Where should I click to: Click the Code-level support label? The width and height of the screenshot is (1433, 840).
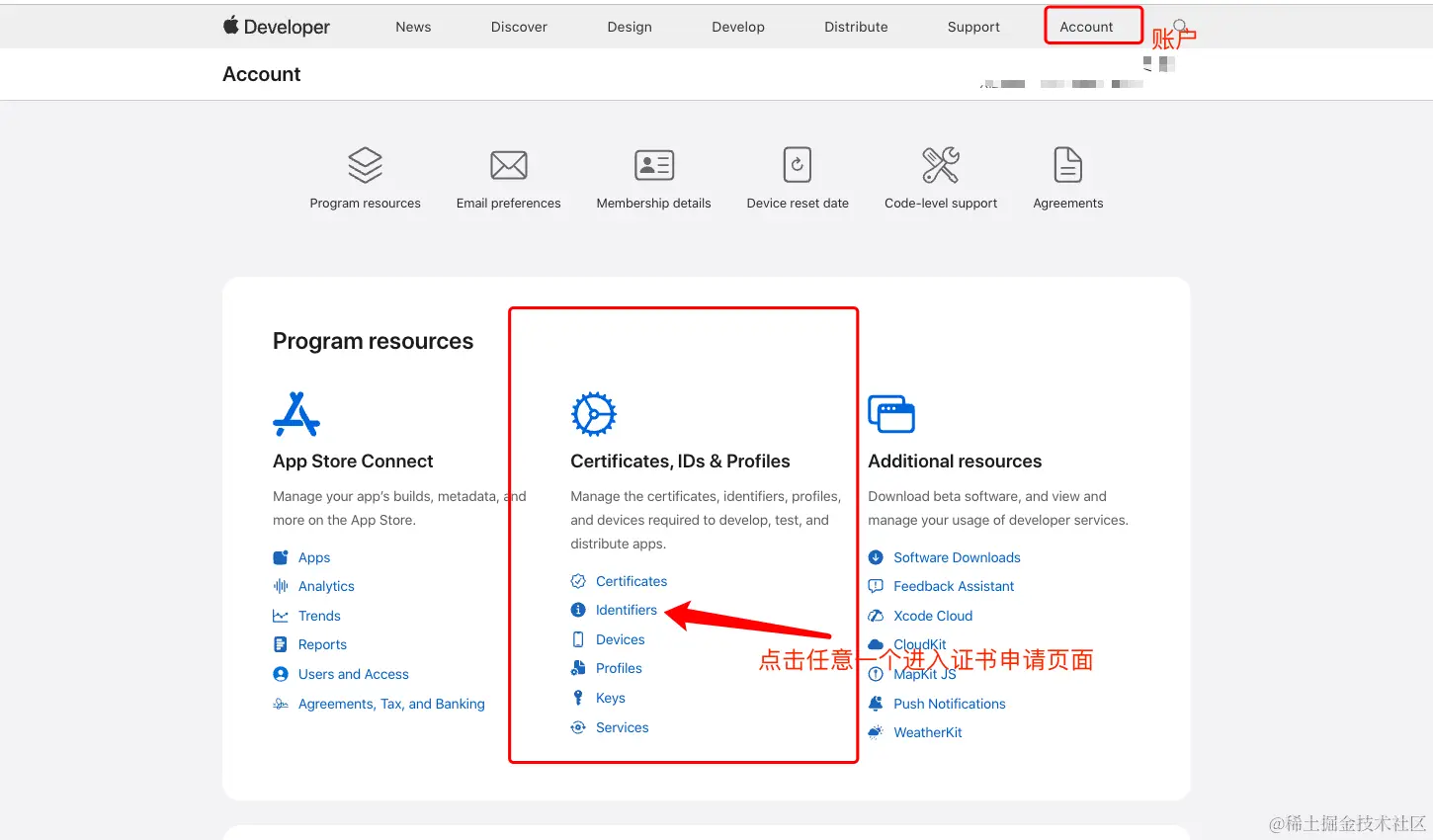(x=941, y=203)
